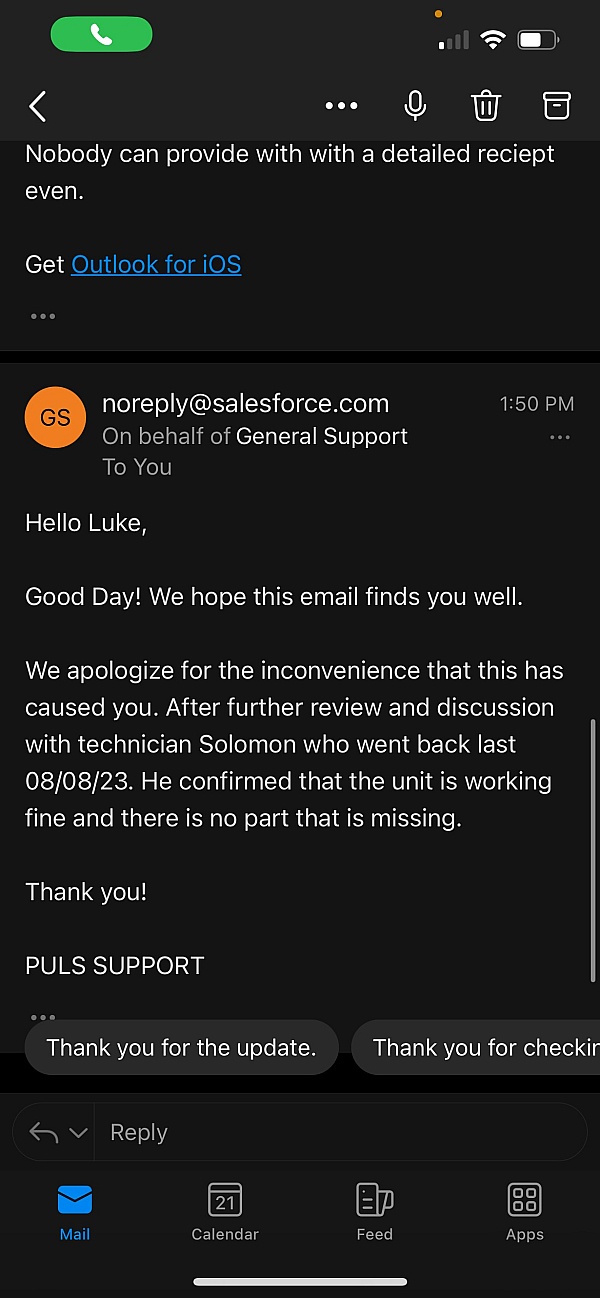The height and width of the screenshot is (1298, 600).
Task: Open the more options ellipsis in top toolbar
Action: pyautogui.click(x=341, y=106)
